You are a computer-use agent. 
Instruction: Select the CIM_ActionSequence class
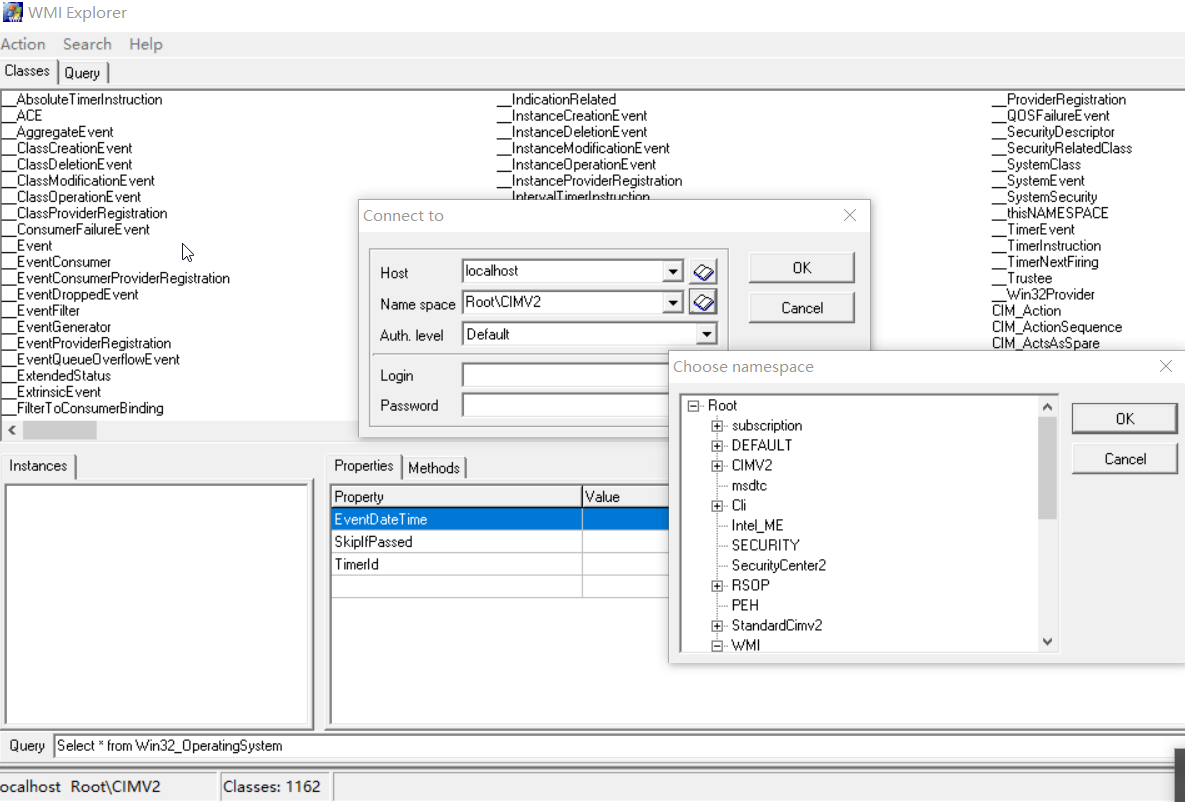coord(1057,327)
